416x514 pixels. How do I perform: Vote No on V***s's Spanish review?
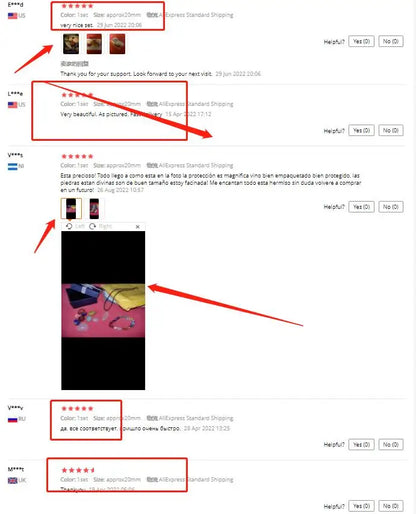(x=391, y=207)
